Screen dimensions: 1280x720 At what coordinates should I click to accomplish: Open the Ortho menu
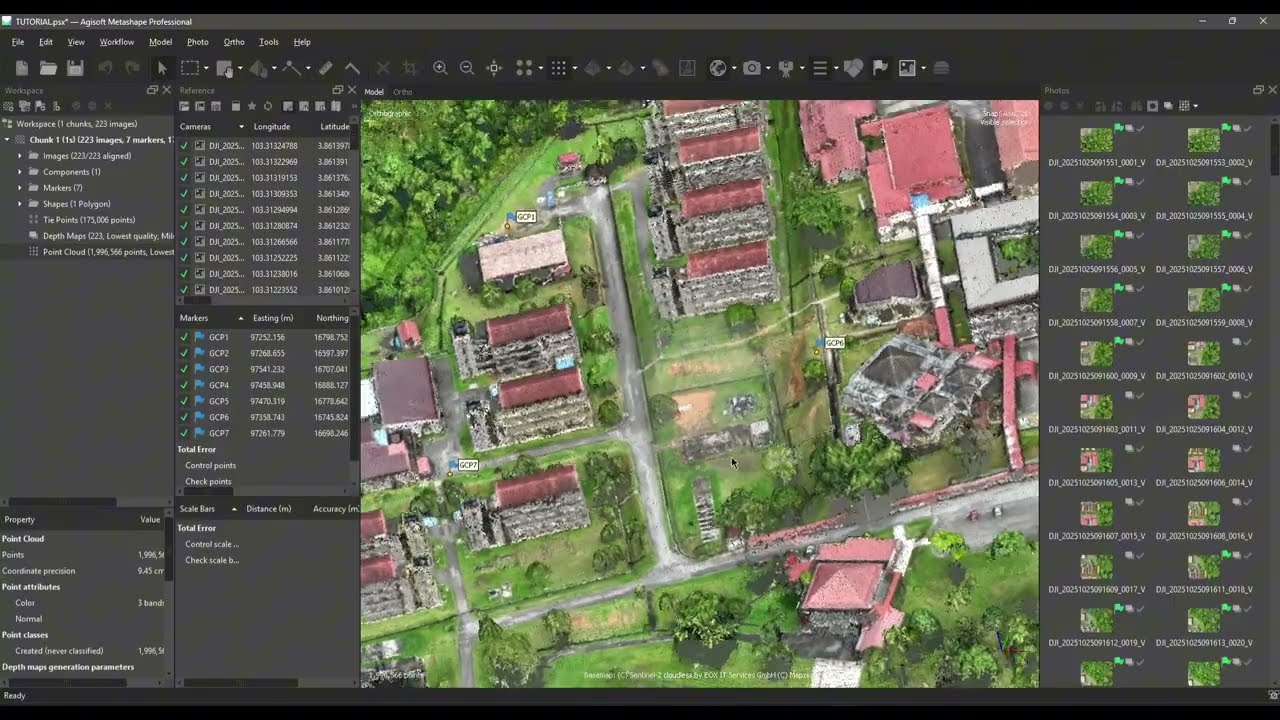(234, 42)
